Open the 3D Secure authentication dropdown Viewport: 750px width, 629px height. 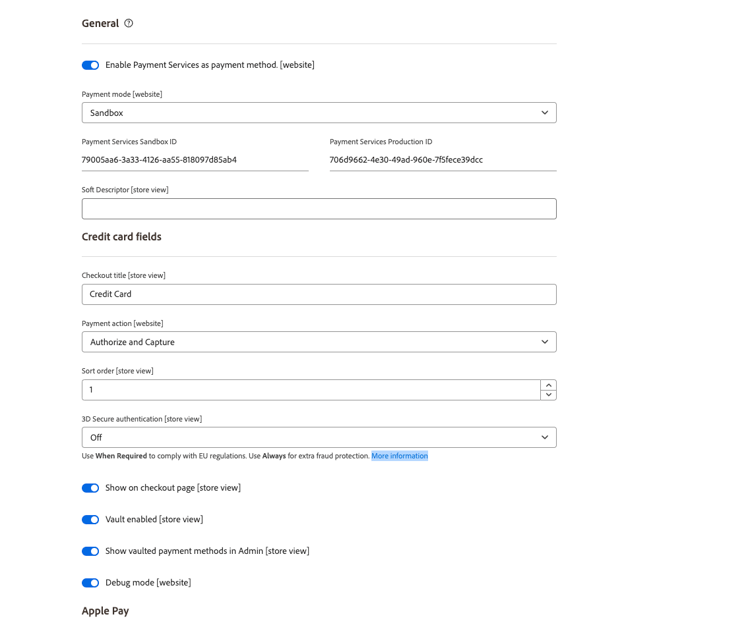318,437
